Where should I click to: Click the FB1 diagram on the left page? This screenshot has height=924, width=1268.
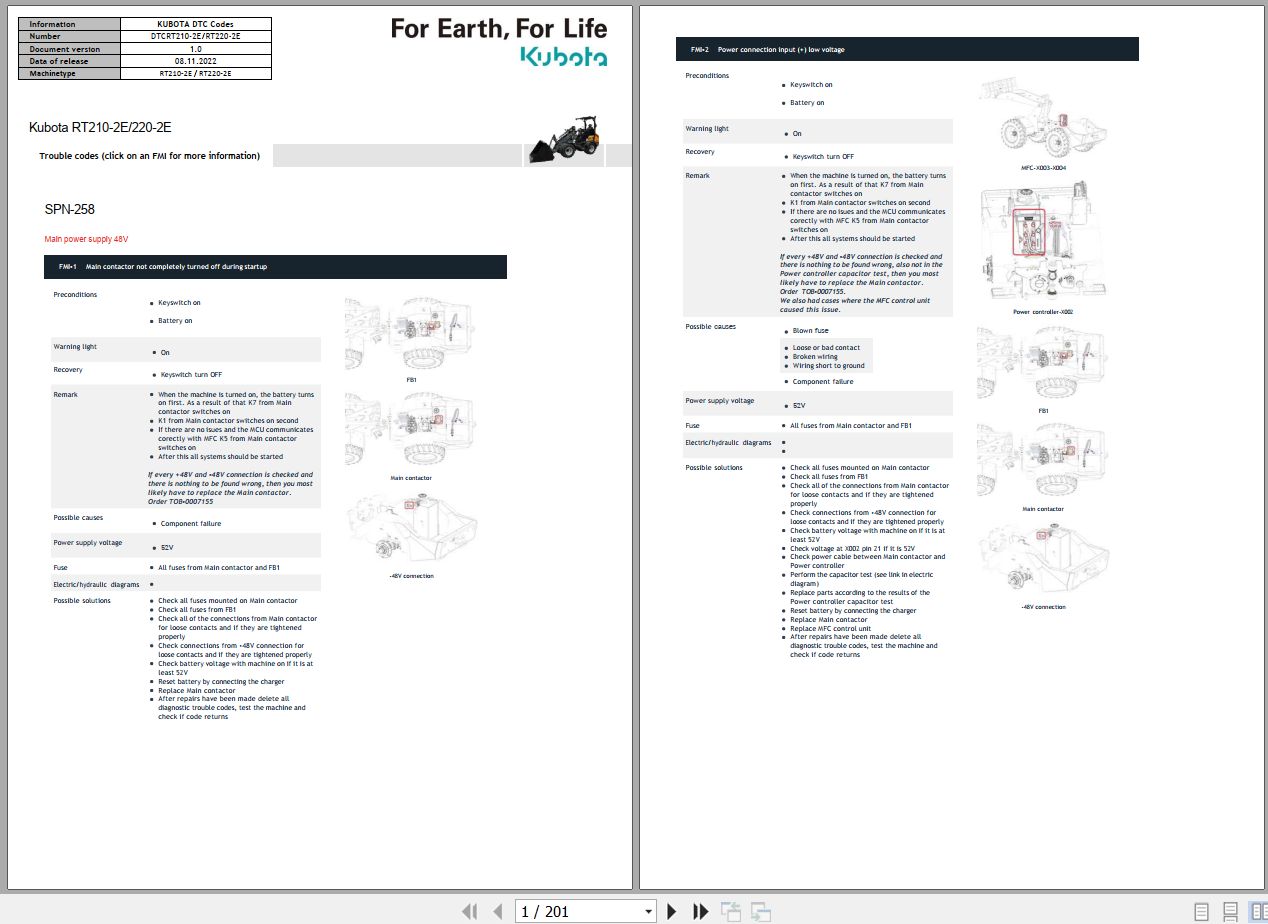pos(411,335)
